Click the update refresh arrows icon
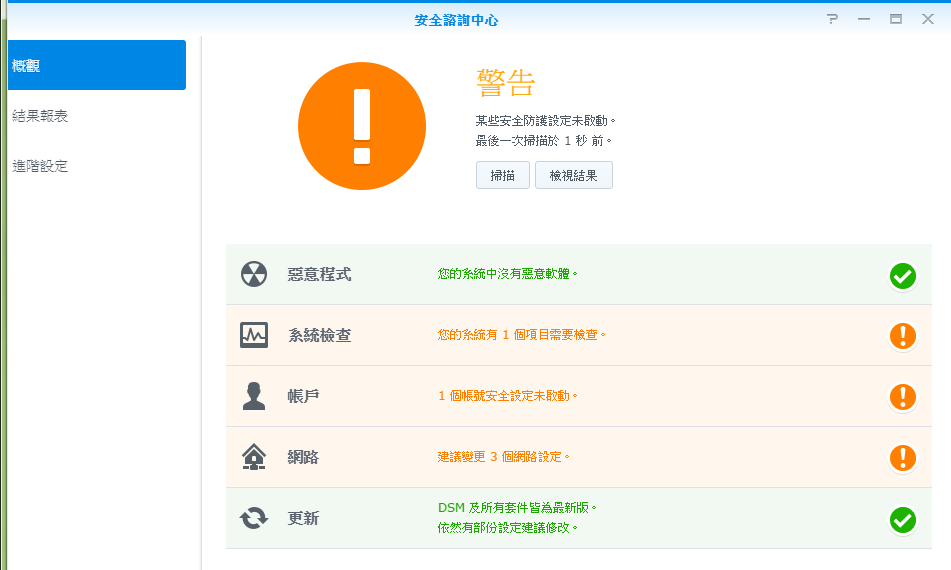The image size is (951, 570). (x=254, y=518)
